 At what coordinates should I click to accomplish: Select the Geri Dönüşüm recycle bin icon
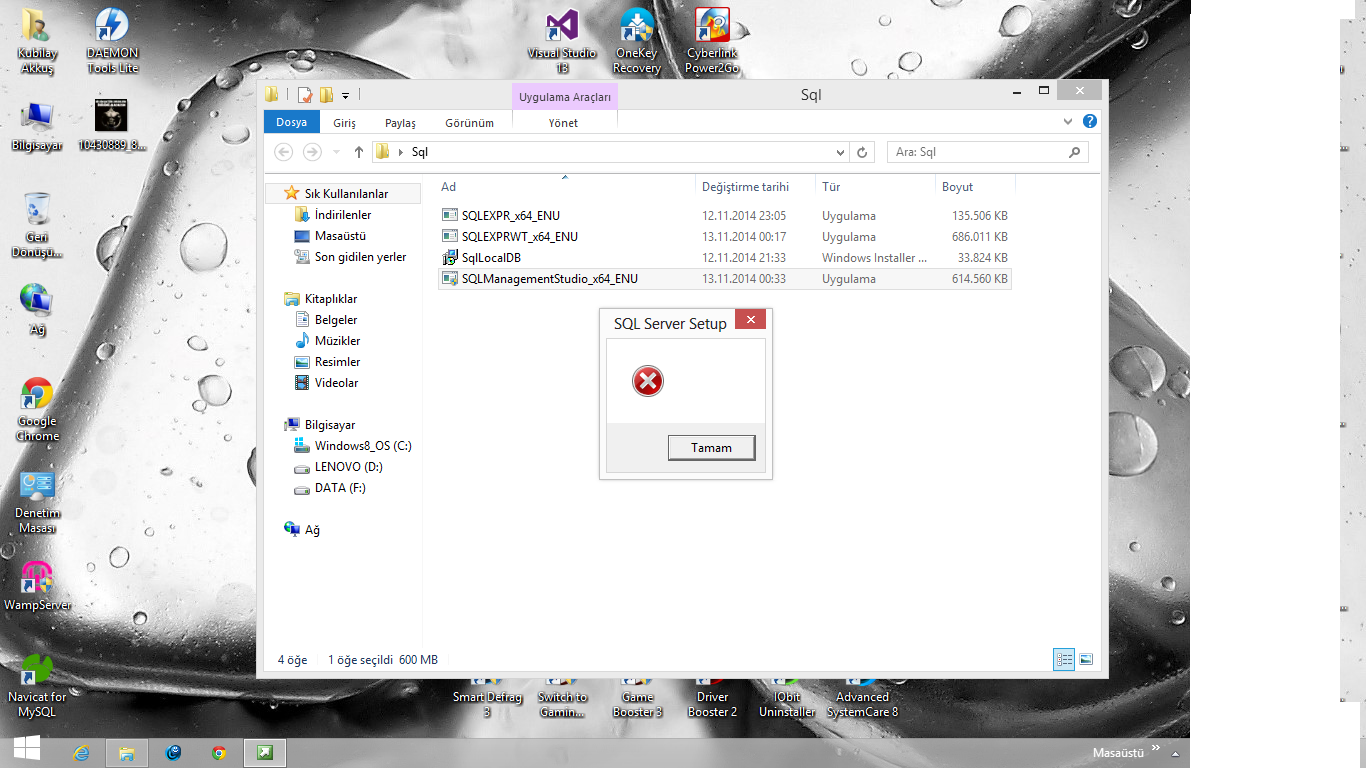click(37, 225)
